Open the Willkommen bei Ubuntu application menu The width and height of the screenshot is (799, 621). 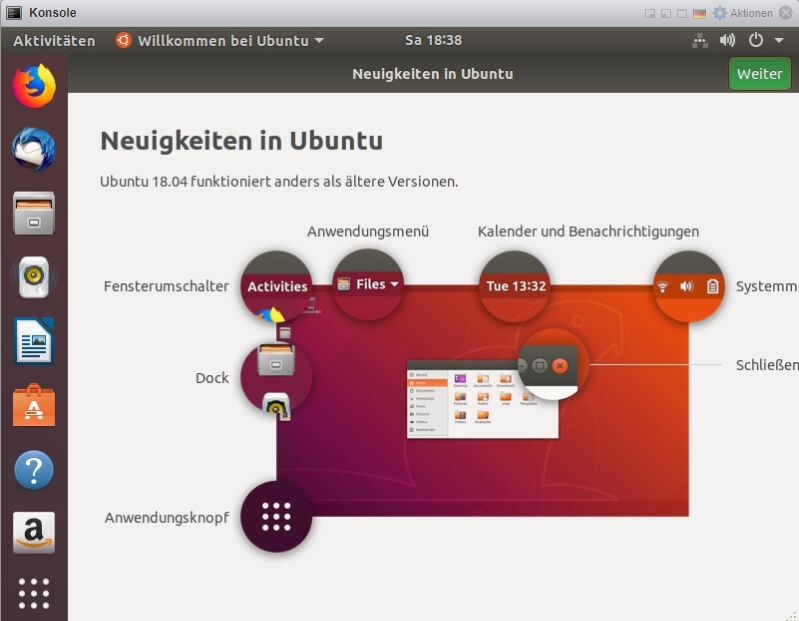point(220,40)
